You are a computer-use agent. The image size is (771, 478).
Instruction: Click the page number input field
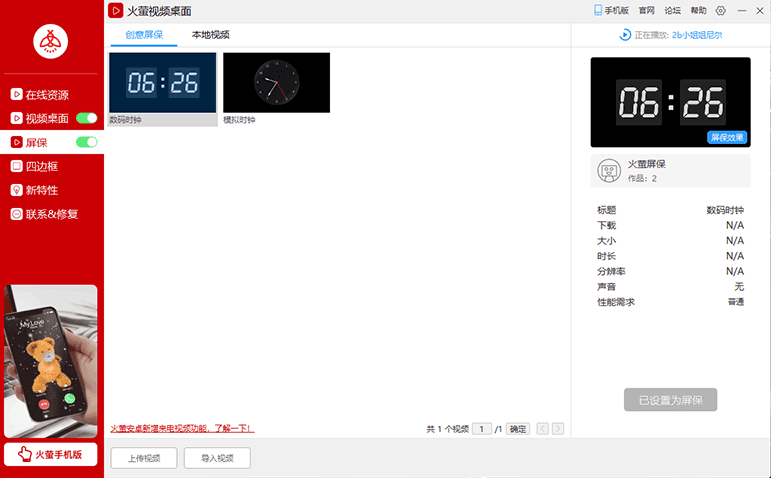click(x=482, y=429)
